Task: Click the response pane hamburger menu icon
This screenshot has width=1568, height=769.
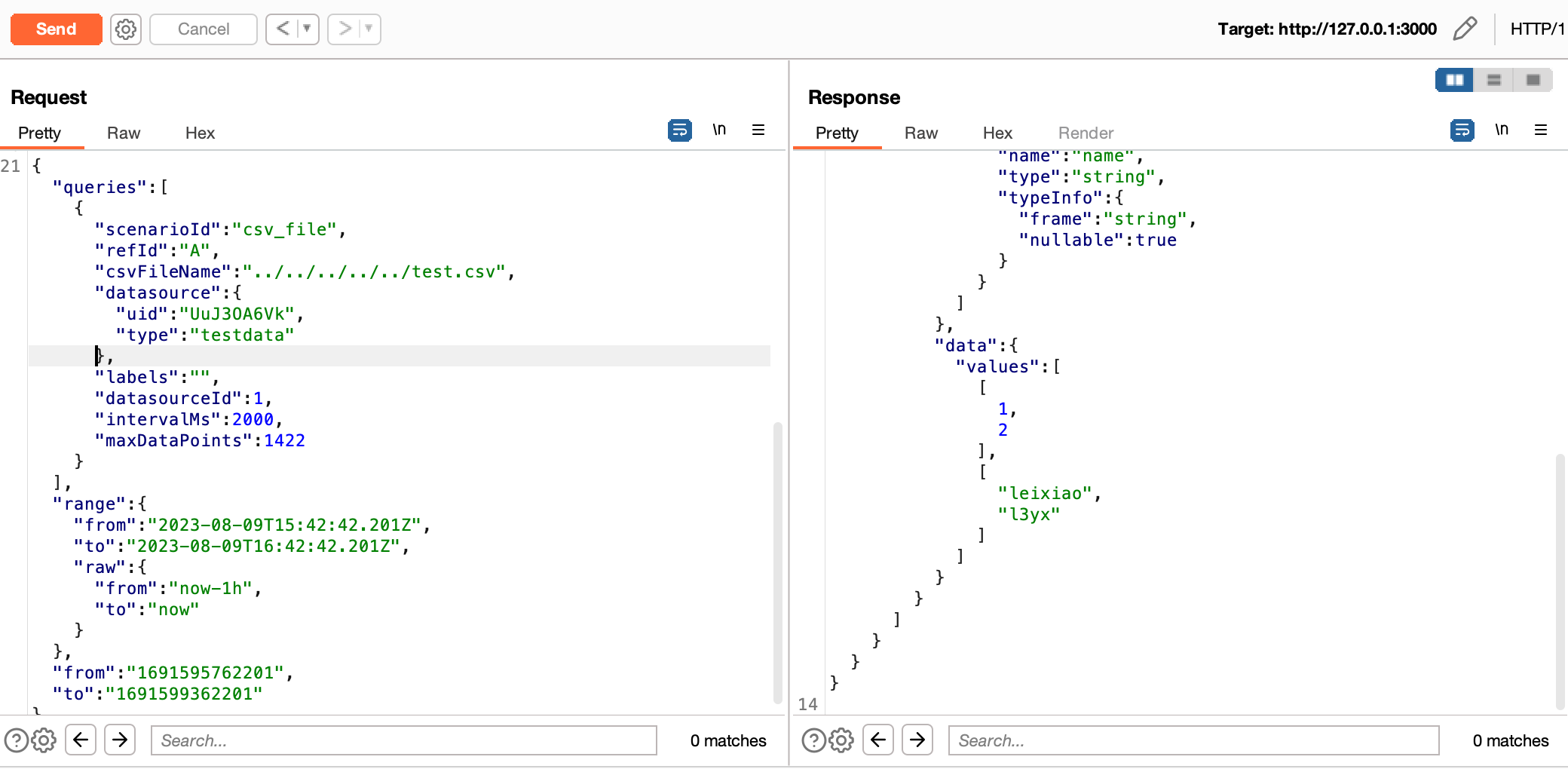Action: coord(1541,130)
